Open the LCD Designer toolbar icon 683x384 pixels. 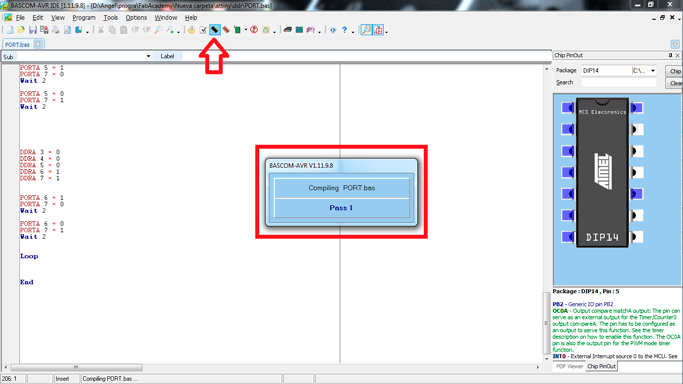[299, 30]
